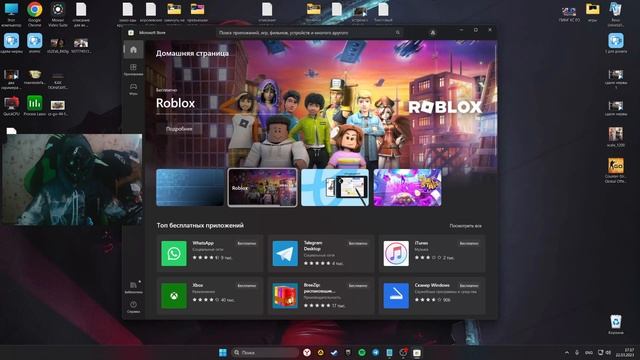
Task: Select the light-blue tablet carousel thumbnail
Action: coord(335,187)
